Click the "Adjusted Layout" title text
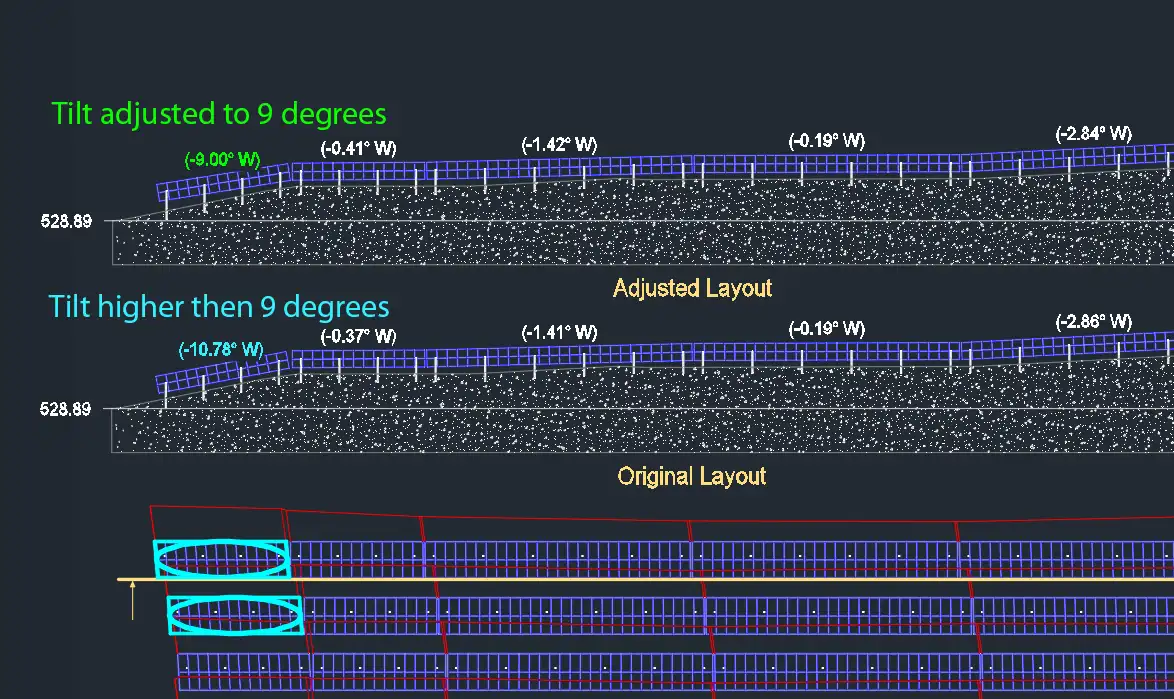 point(692,289)
